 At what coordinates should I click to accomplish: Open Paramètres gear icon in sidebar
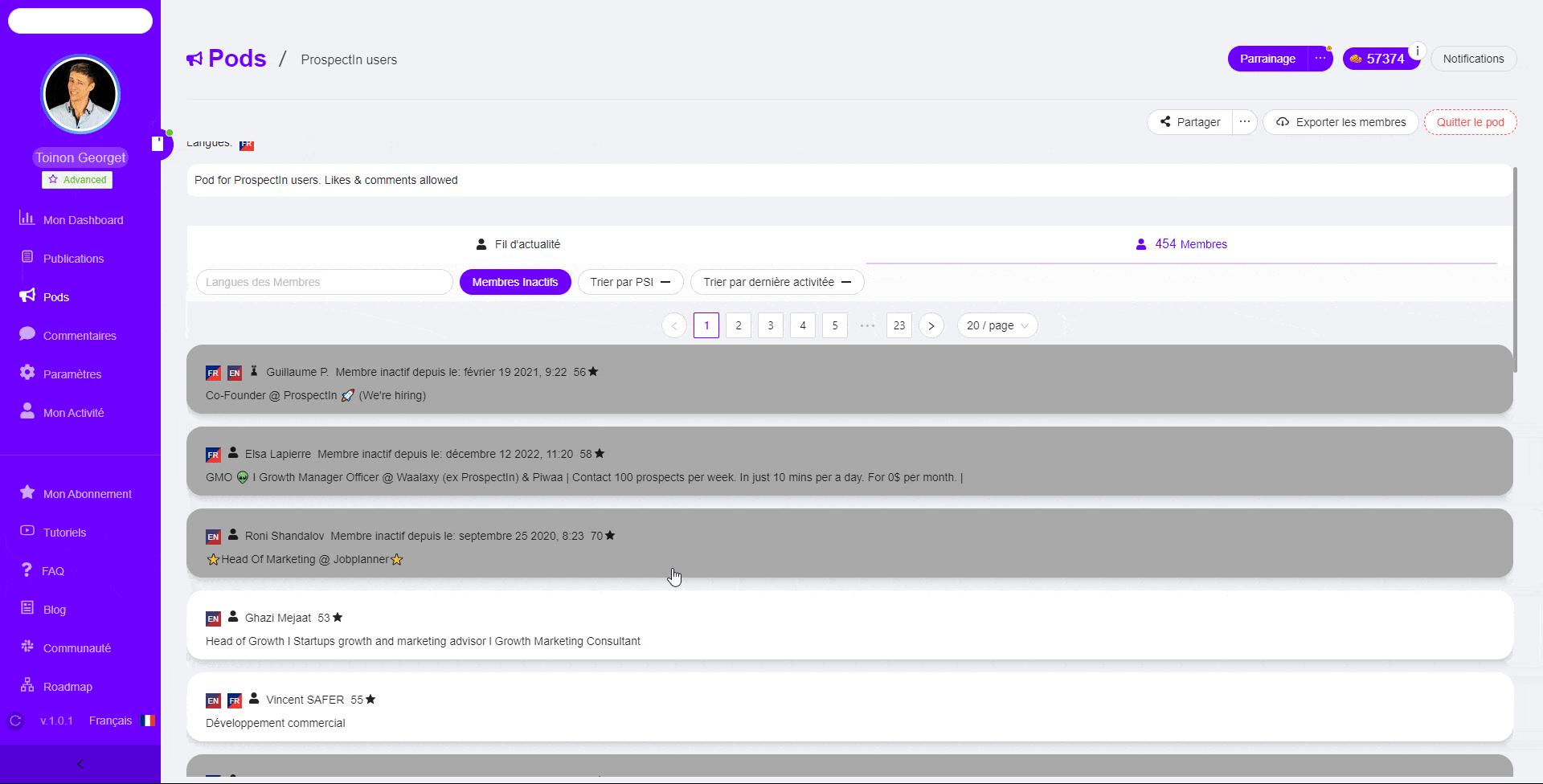click(27, 373)
